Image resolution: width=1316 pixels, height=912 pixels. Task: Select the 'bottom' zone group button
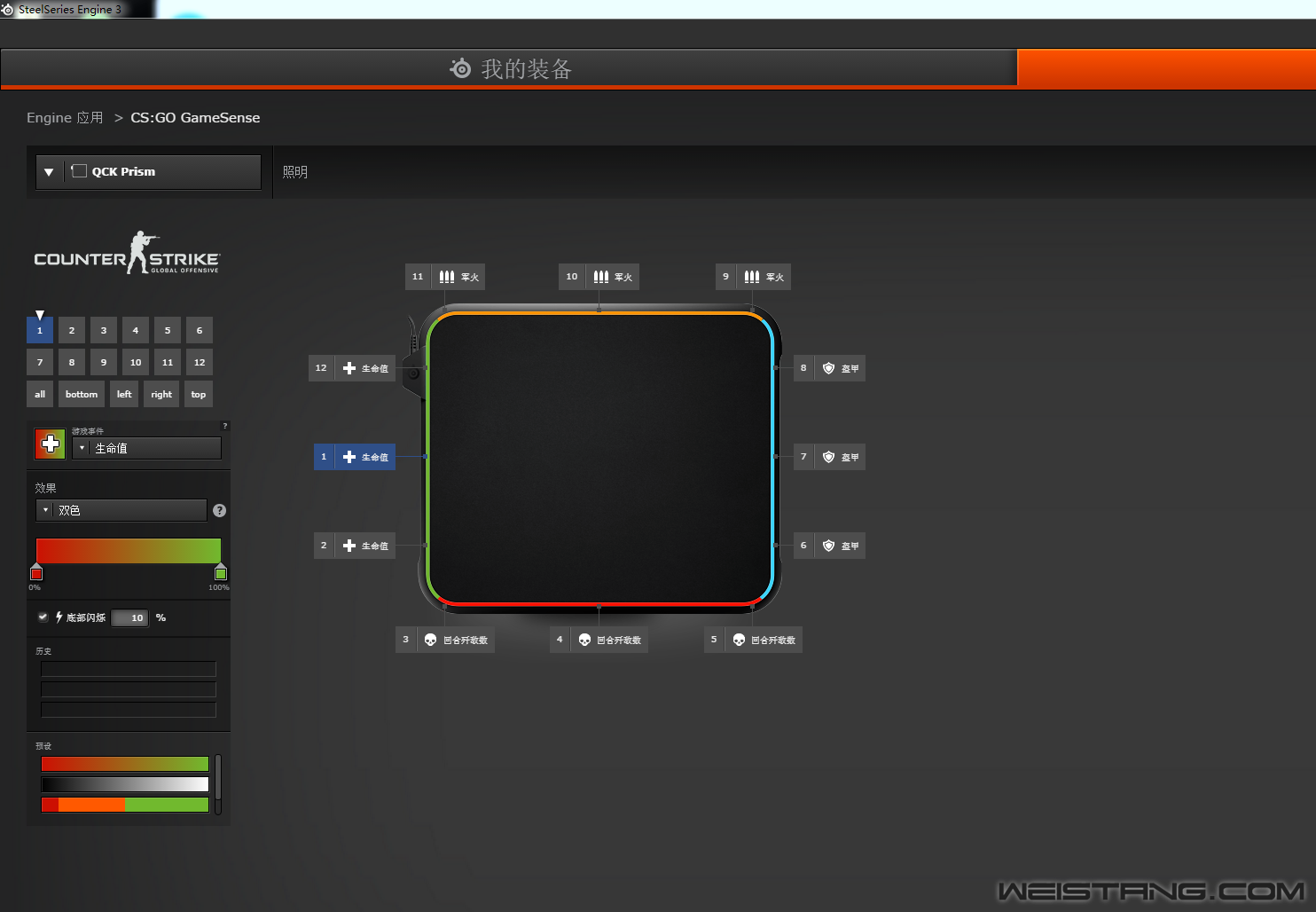click(x=82, y=394)
